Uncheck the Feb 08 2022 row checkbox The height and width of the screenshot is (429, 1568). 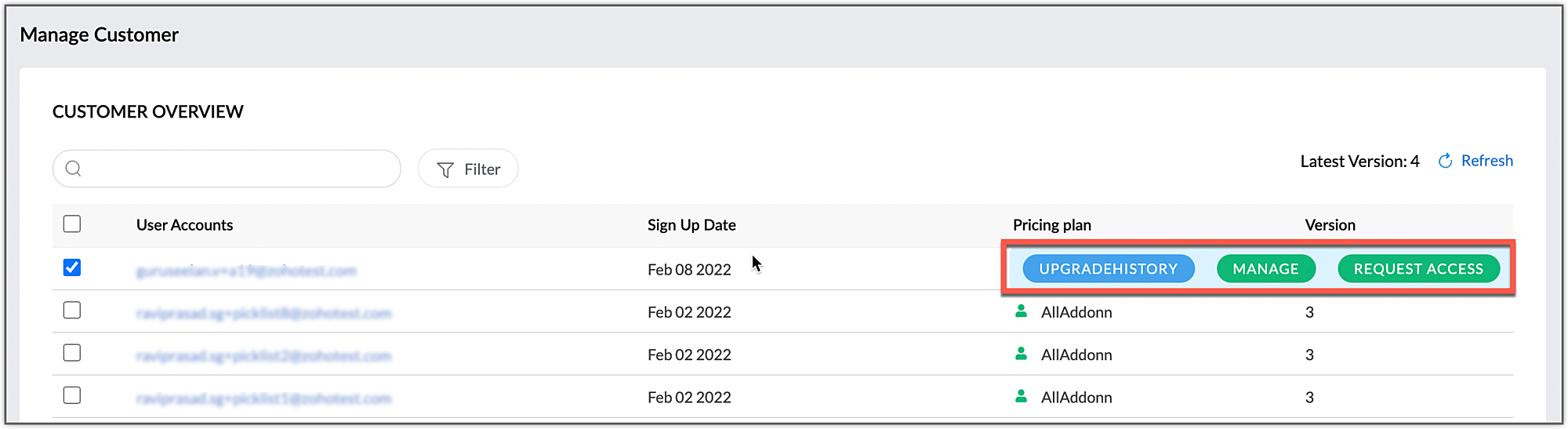[x=72, y=267]
